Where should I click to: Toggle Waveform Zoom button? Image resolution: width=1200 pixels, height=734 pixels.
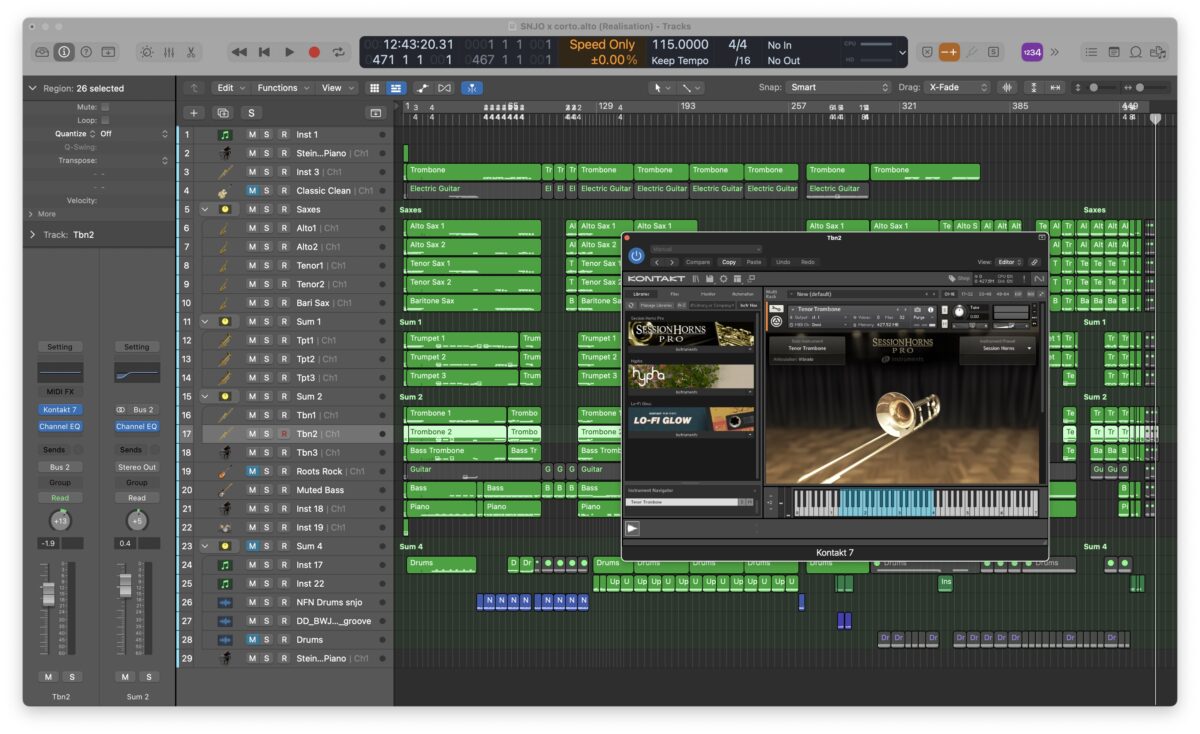click(1007, 88)
